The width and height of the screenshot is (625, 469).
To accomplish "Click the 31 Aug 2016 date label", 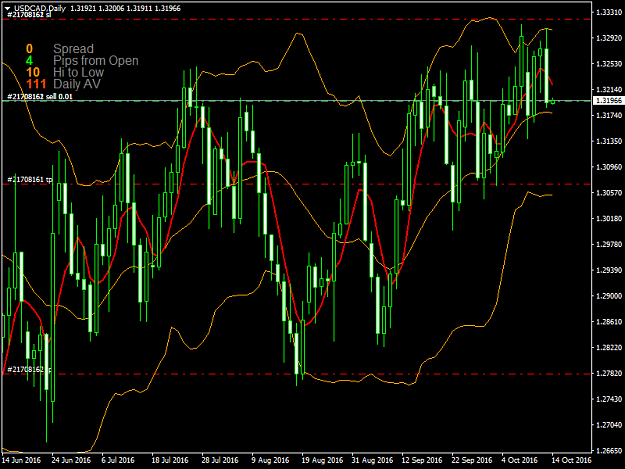I will tap(372, 460).
